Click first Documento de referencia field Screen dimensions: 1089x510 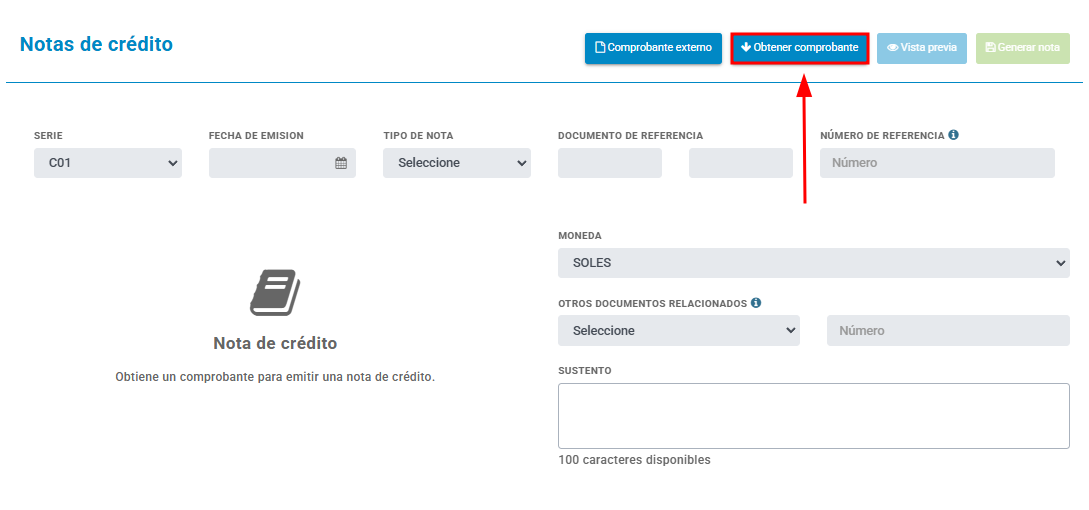(610, 163)
